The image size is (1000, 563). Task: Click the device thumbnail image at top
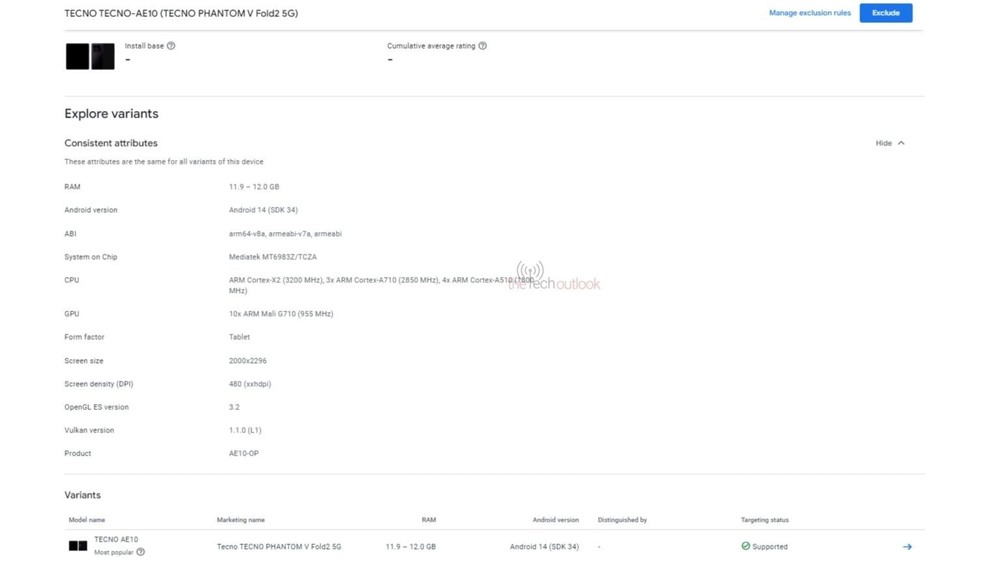pos(90,56)
